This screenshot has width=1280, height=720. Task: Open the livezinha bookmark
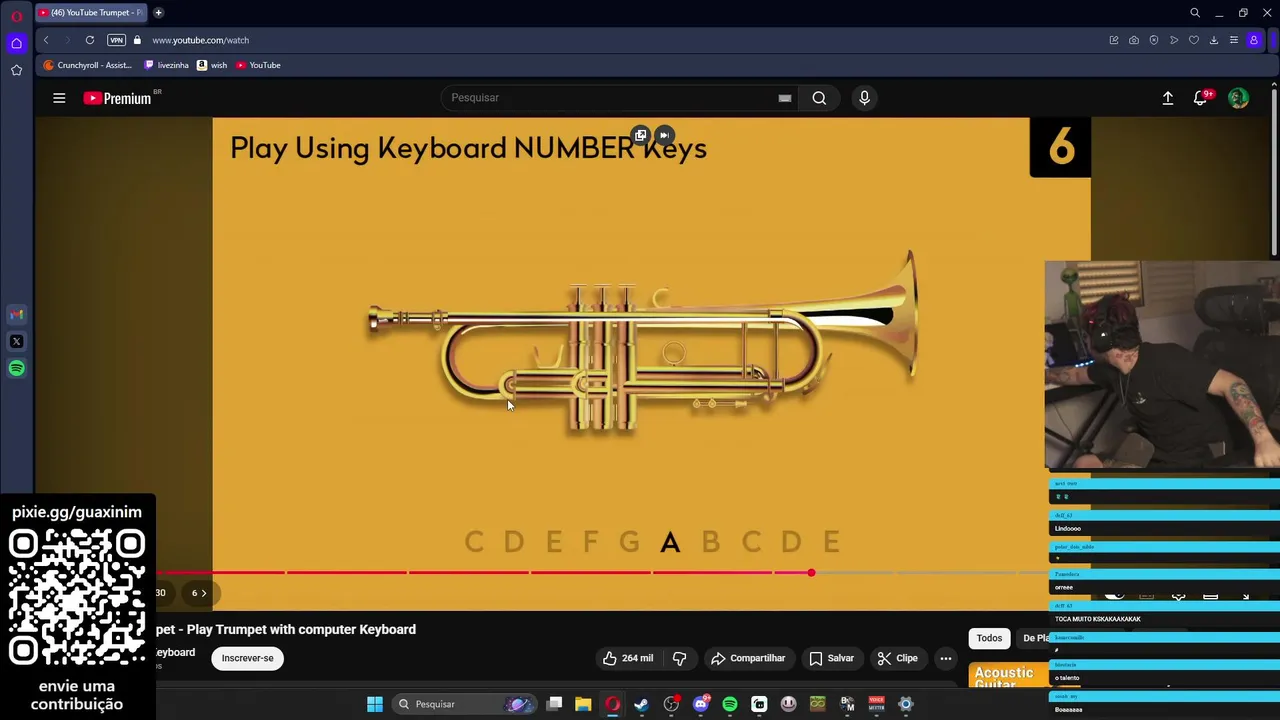166,65
